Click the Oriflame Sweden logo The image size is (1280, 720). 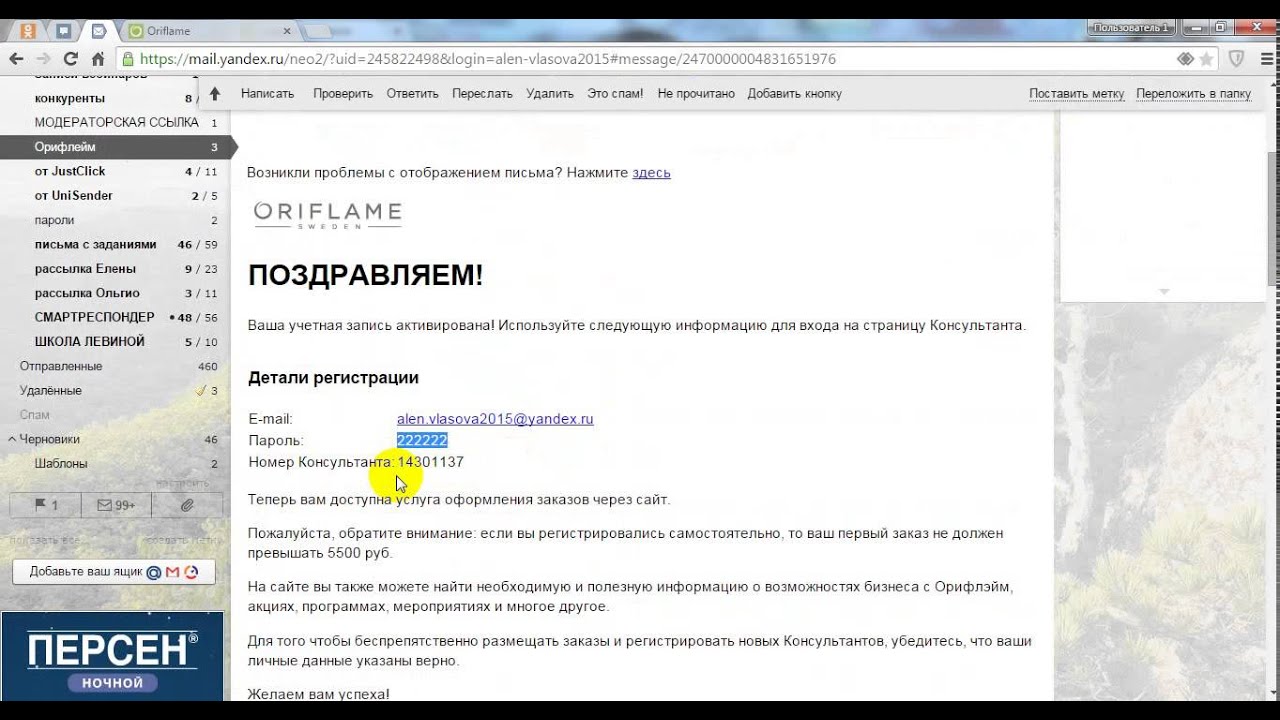[327, 214]
